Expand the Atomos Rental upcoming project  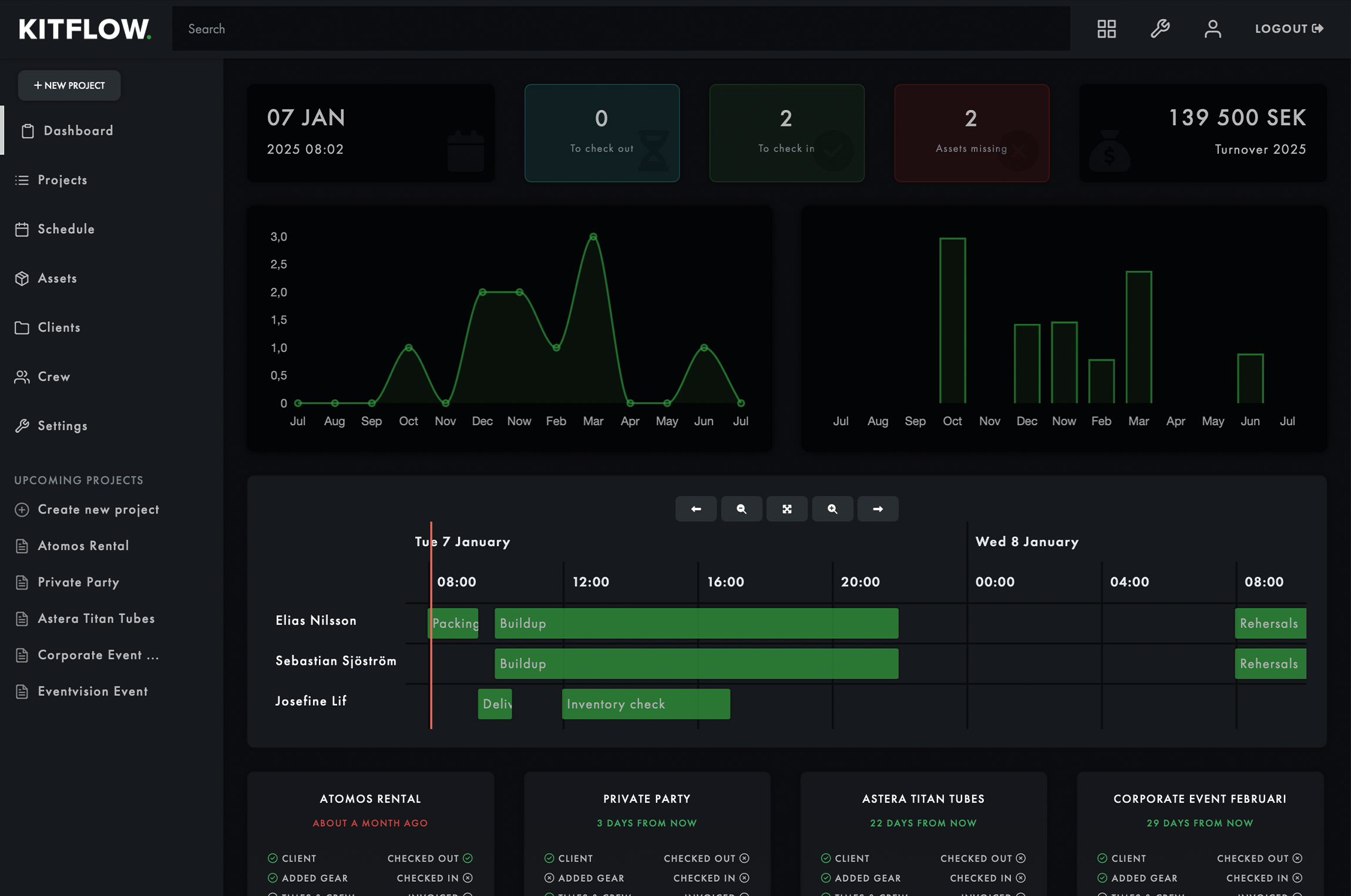[83, 545]
